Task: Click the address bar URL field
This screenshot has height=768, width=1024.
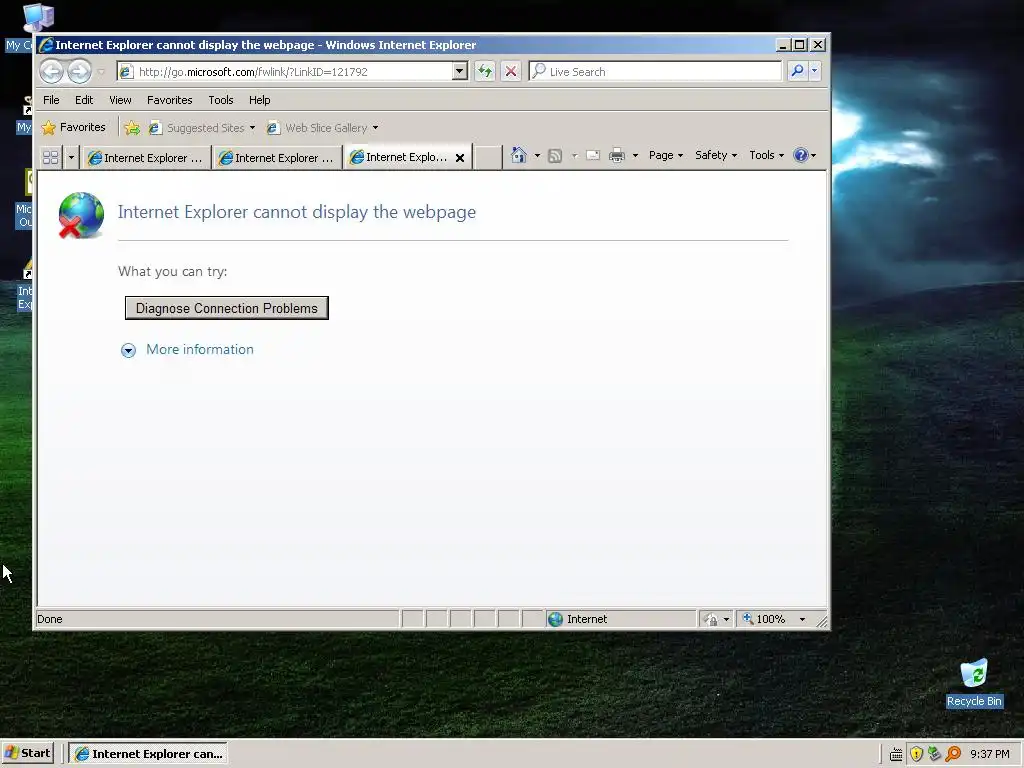Action: (285, 71)
